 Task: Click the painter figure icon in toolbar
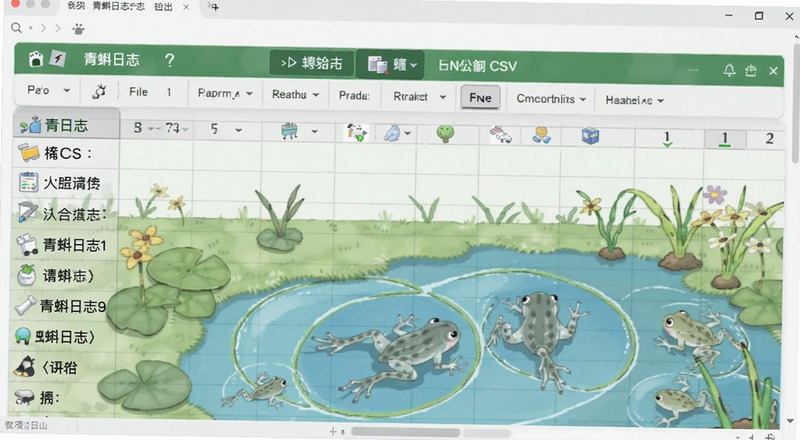coord(357,132)
